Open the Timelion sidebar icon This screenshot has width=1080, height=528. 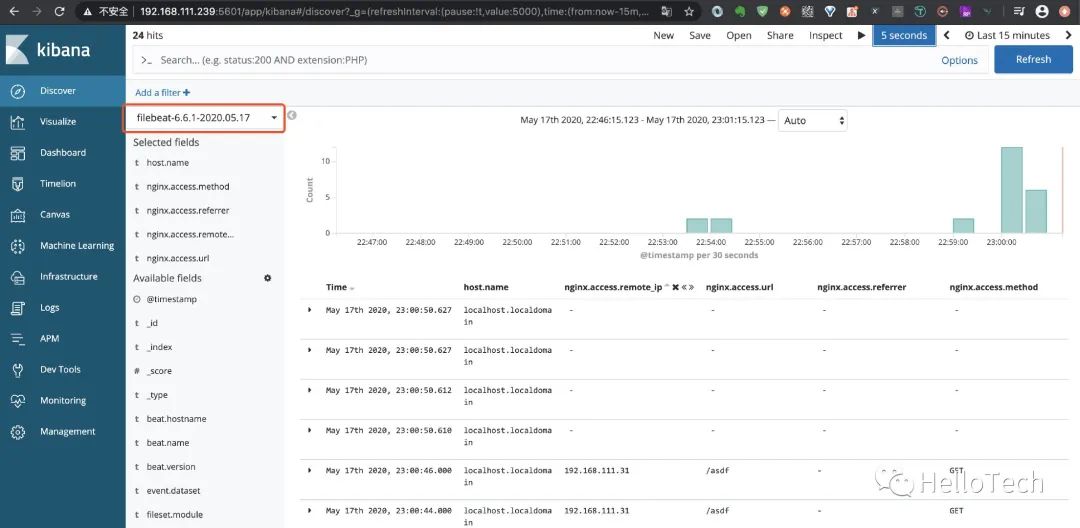pos(18,184)
